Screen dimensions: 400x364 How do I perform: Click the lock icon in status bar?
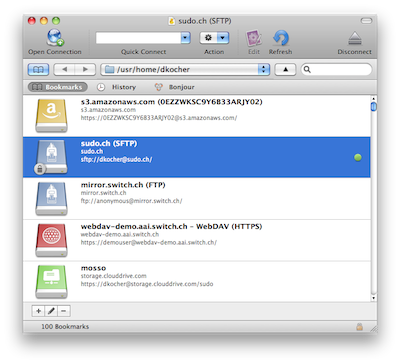(x=359, y=327)
